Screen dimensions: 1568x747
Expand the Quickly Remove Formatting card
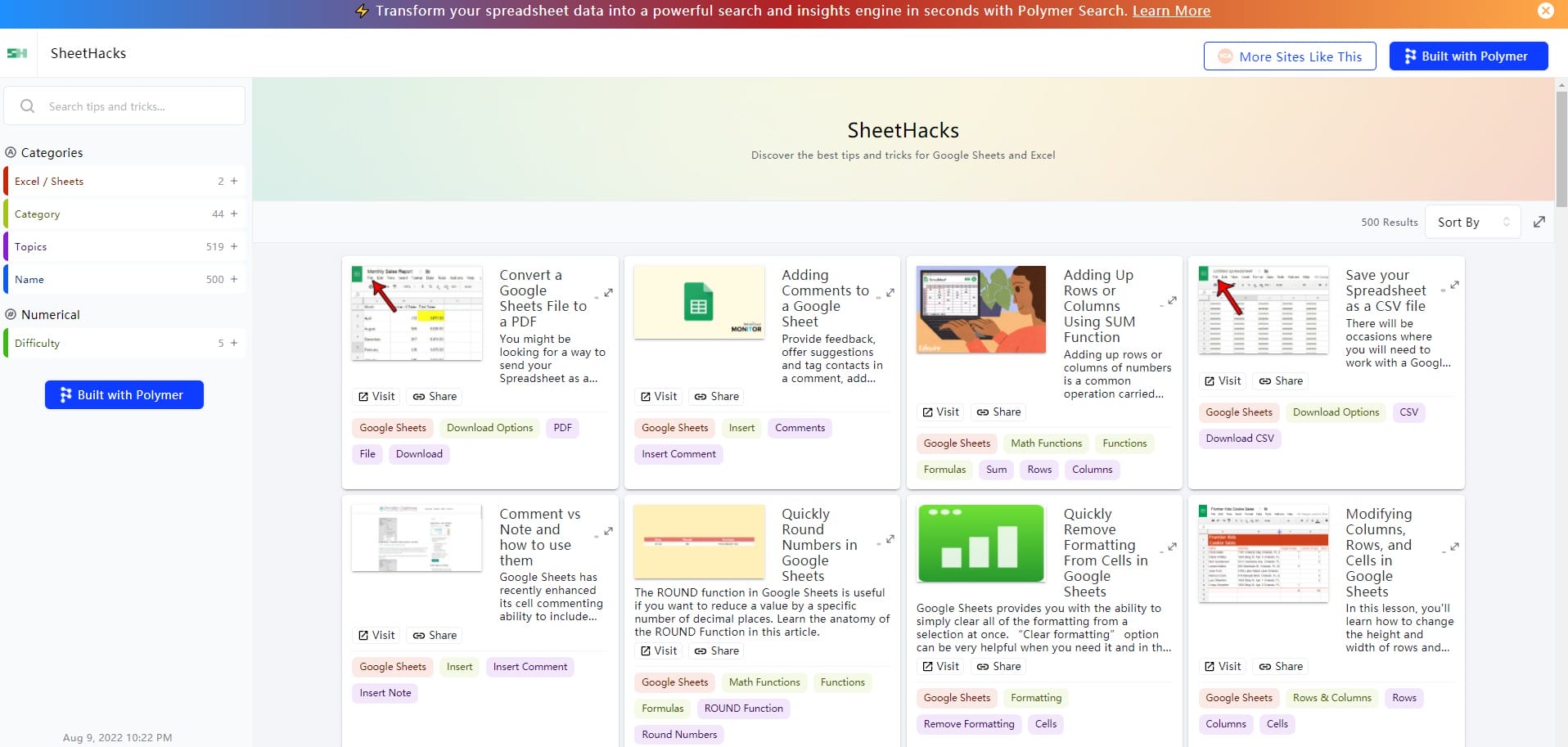click(x=1172, y=547)
